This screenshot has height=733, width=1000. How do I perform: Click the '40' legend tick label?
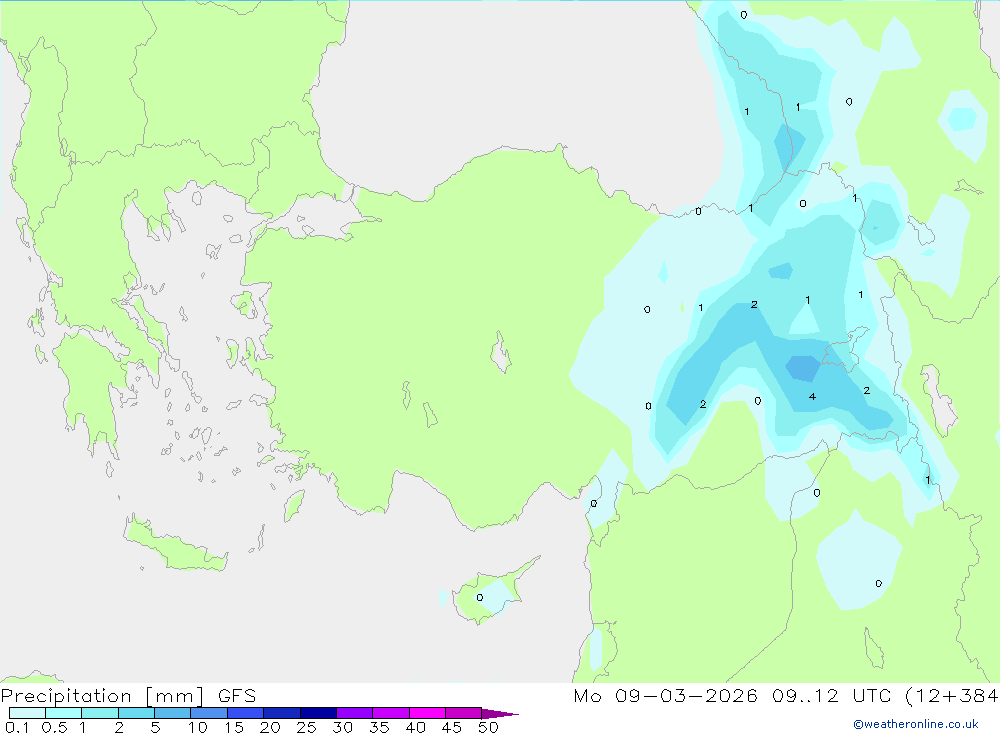point(415,727)
